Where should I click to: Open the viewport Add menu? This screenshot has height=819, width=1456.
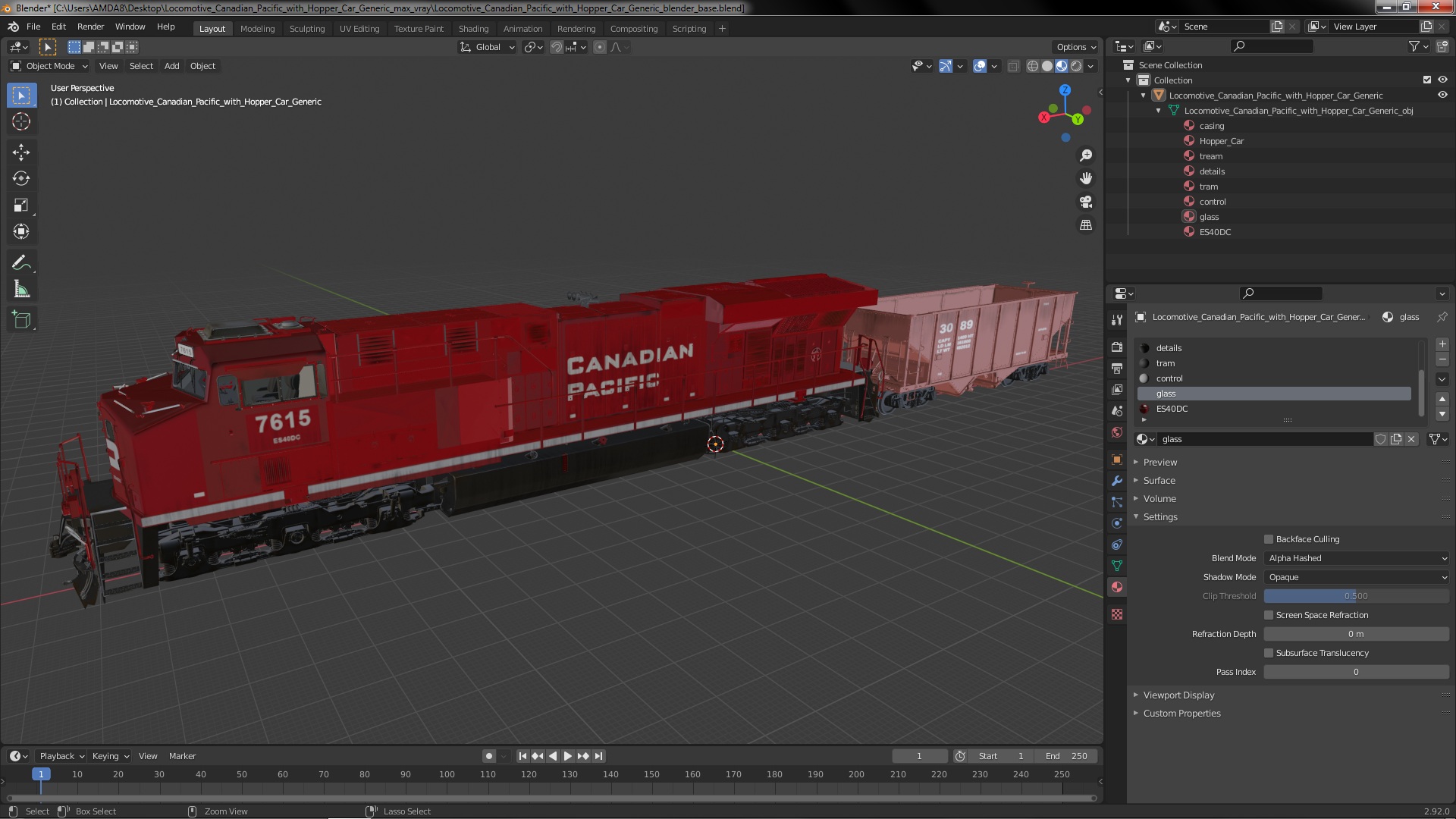(x=172, y=66)
